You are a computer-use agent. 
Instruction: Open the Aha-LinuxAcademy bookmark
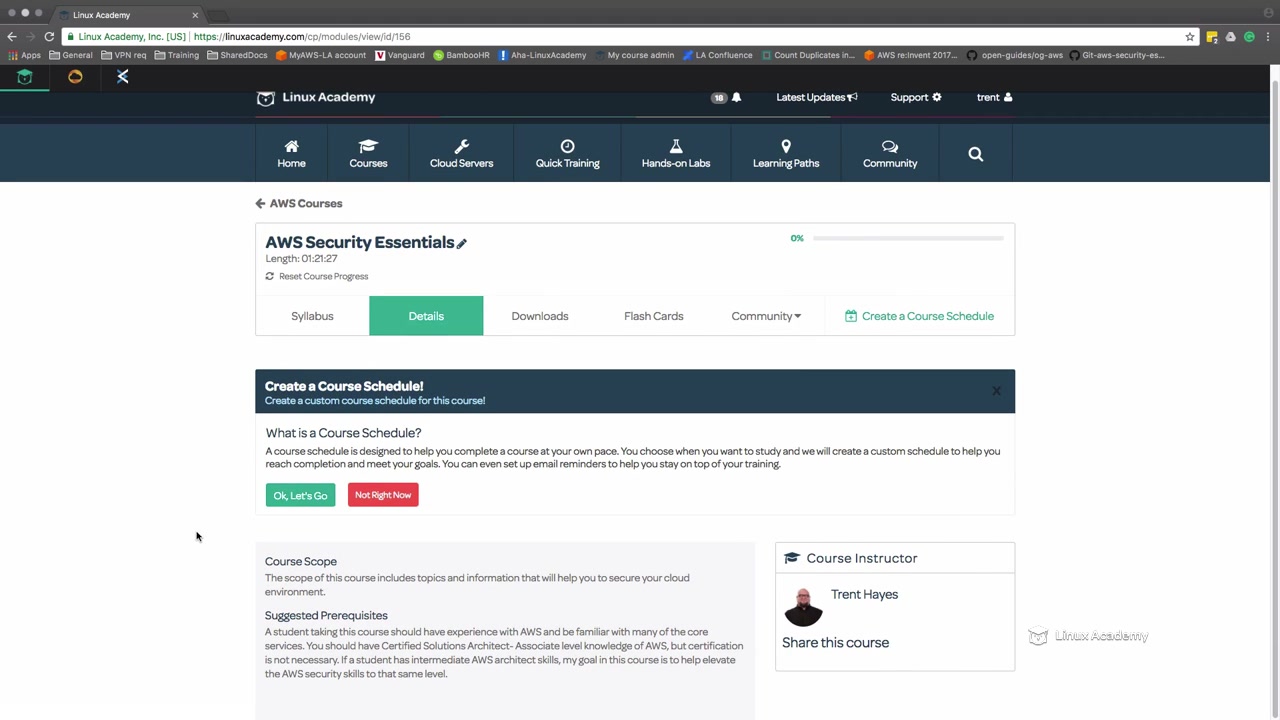pos(543,55)
